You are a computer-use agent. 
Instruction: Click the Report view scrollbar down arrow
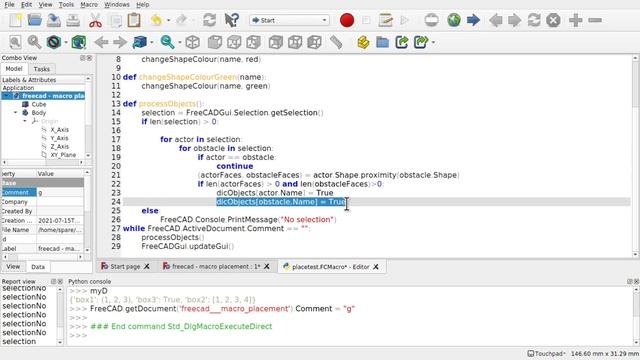pyautogui.click(x=60, y=342)
